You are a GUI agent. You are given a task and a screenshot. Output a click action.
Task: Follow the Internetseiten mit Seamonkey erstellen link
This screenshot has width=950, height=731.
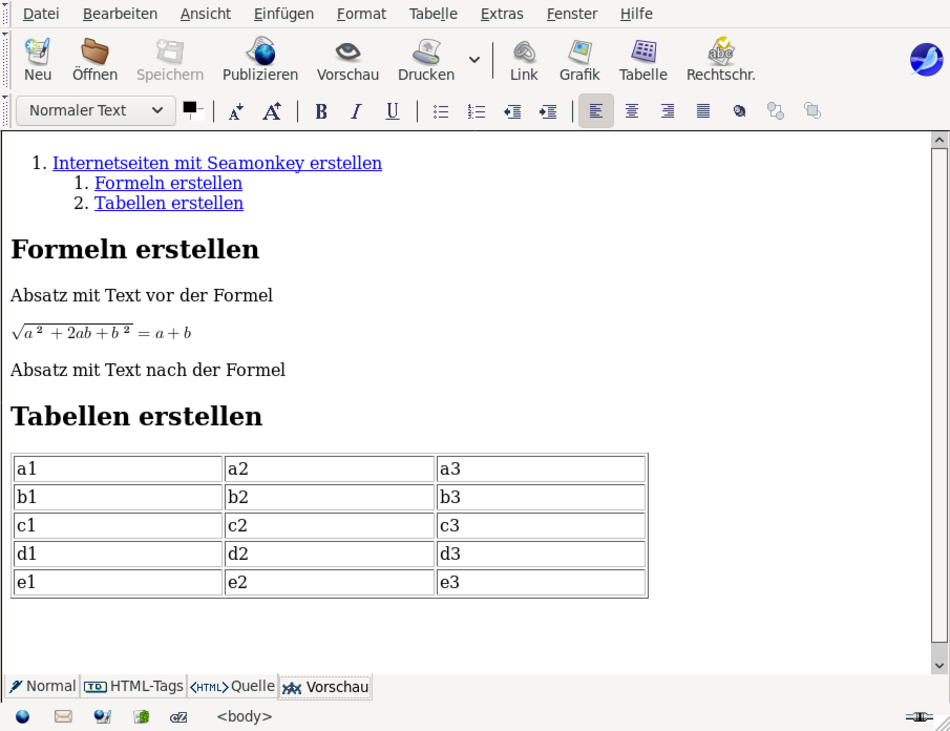point(217,163)
